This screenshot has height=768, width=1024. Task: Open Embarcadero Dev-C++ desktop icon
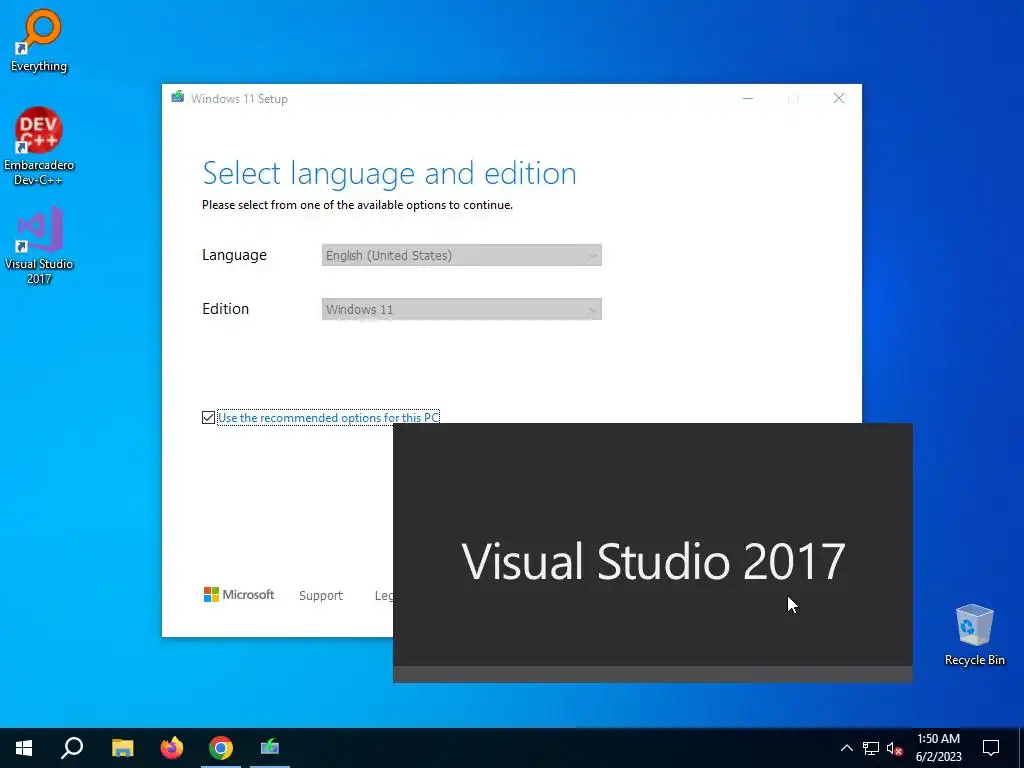[x=39, y=146]
